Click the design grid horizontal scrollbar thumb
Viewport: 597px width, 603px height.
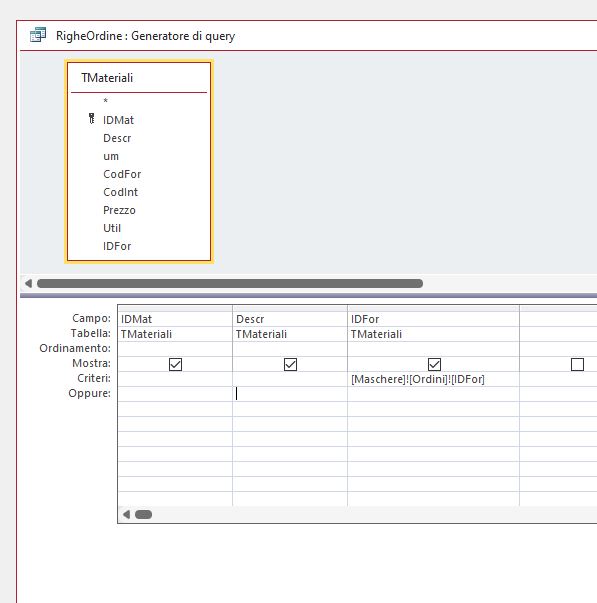click(143, 514)
